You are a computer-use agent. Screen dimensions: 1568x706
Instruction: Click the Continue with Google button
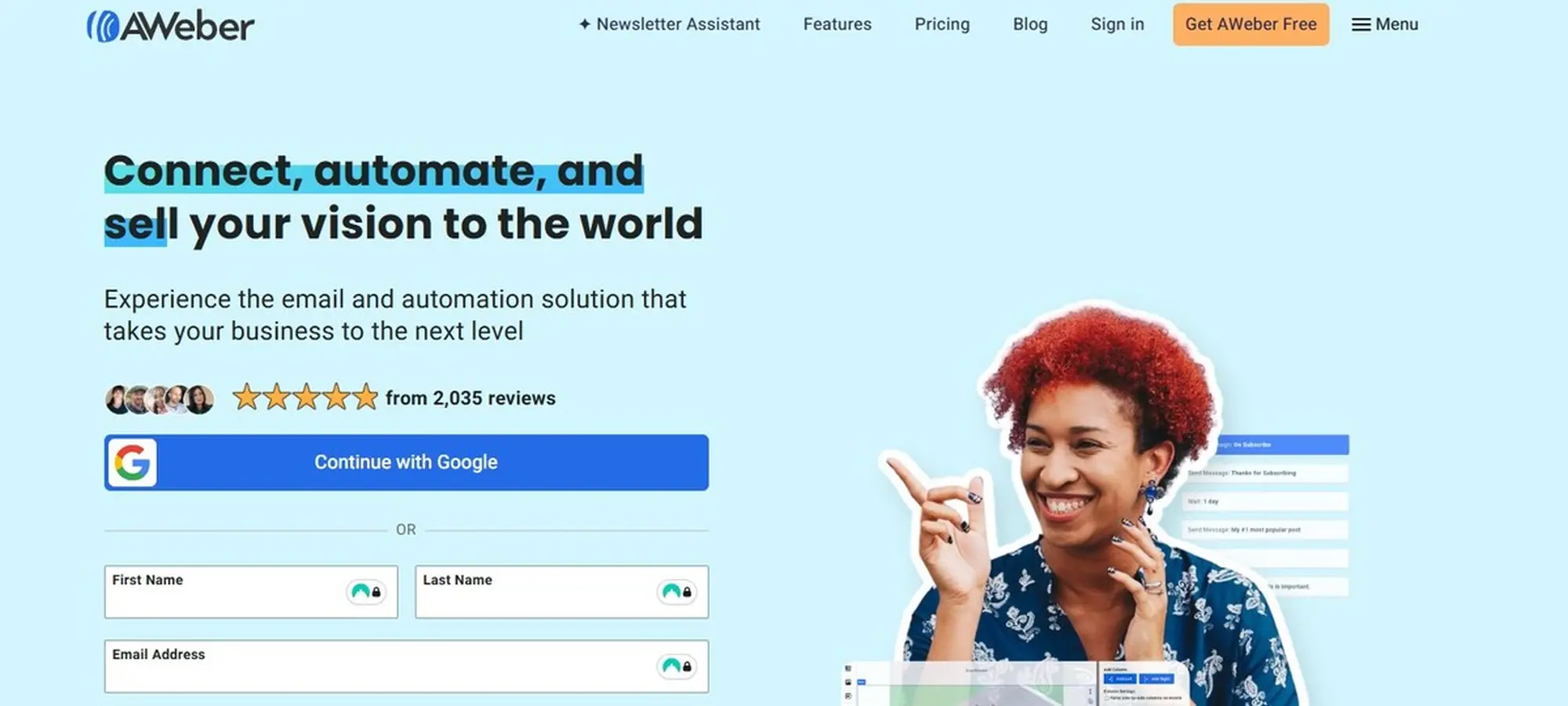pyautogui.click(x=406, y=463)
